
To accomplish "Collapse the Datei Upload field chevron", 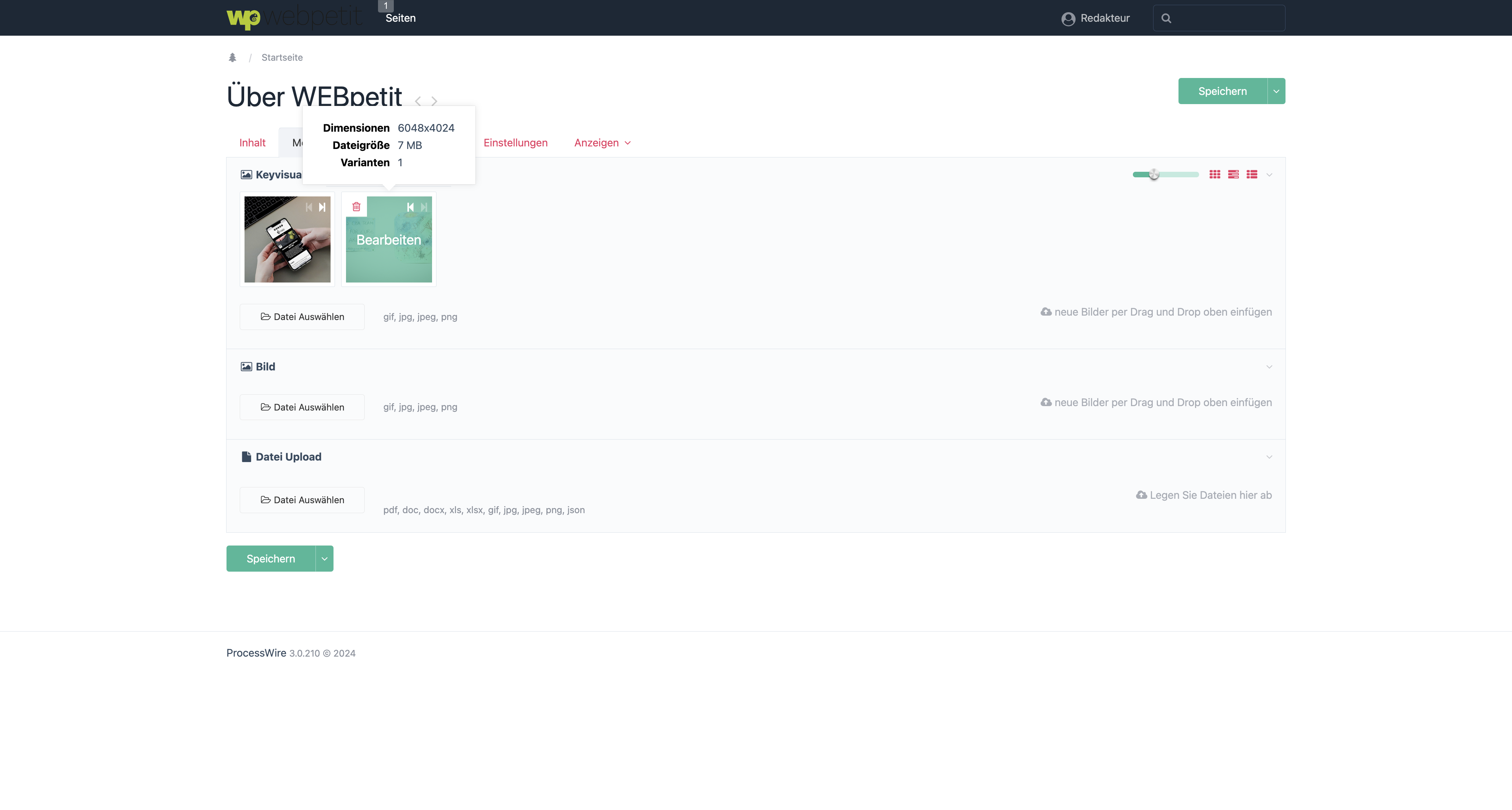I will click(x=1269, y=457).
